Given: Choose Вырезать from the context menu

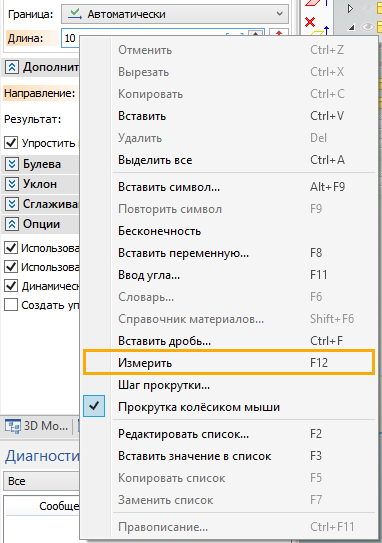Looking at the screenshot, I should 229,72.
